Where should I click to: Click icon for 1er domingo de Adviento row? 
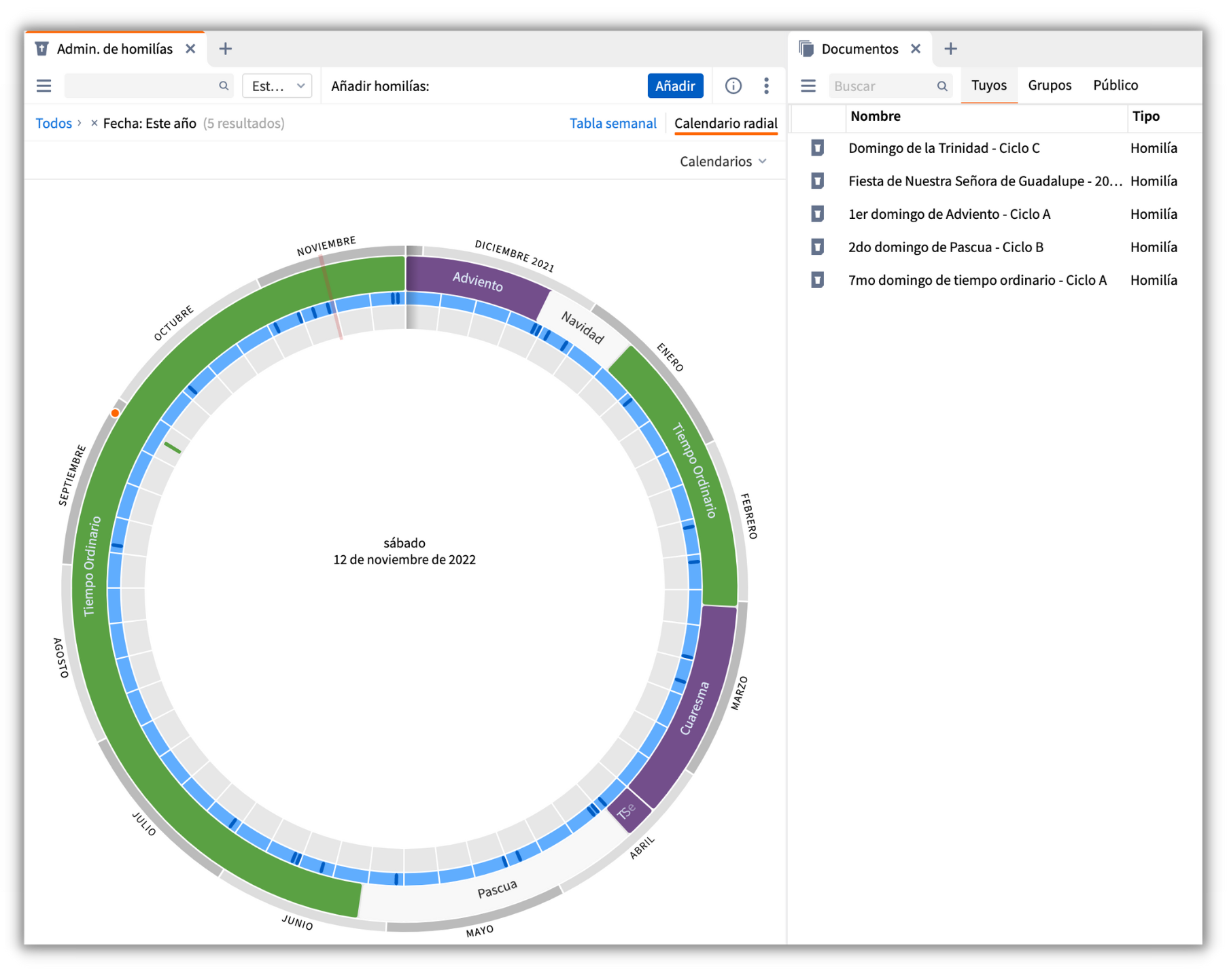tap(818, 214)
